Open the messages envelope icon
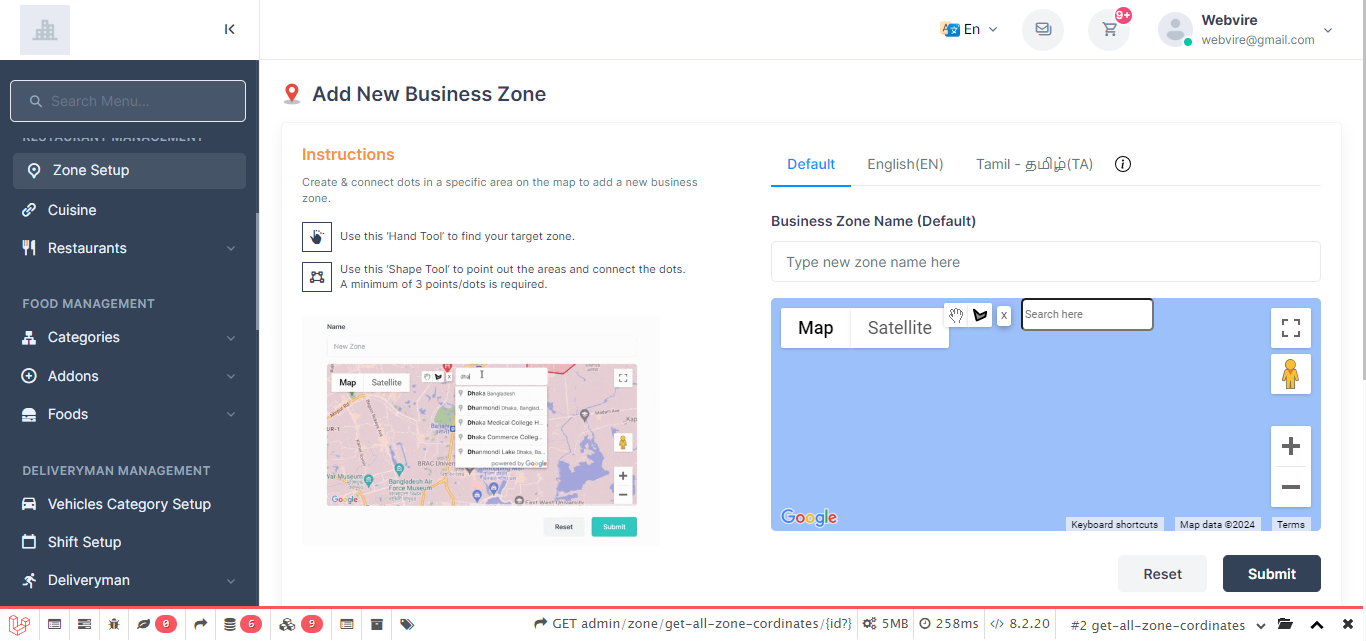Image resolution: width=1366 pixels, height=641 pixels. point(1043,29)
